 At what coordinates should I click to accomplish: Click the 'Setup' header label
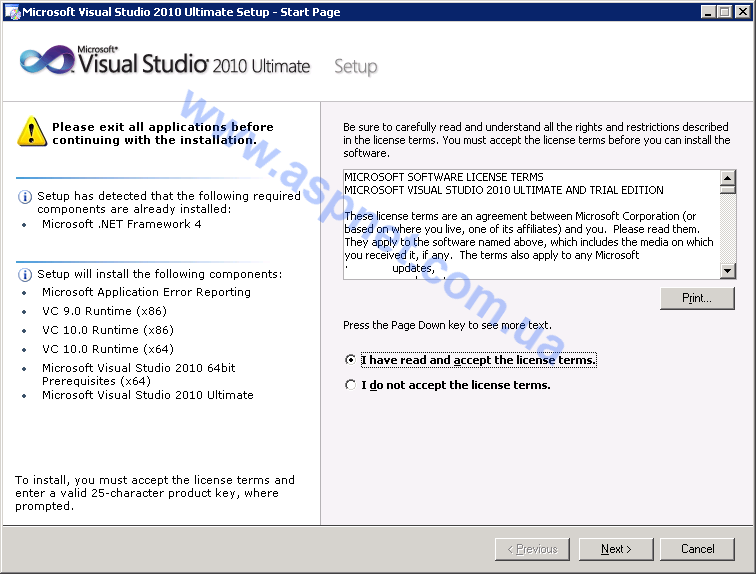[356, 67]
